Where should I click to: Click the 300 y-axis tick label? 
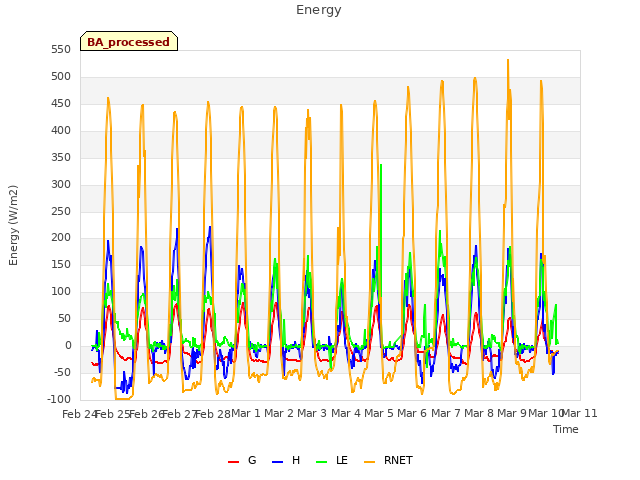point(61,184)
